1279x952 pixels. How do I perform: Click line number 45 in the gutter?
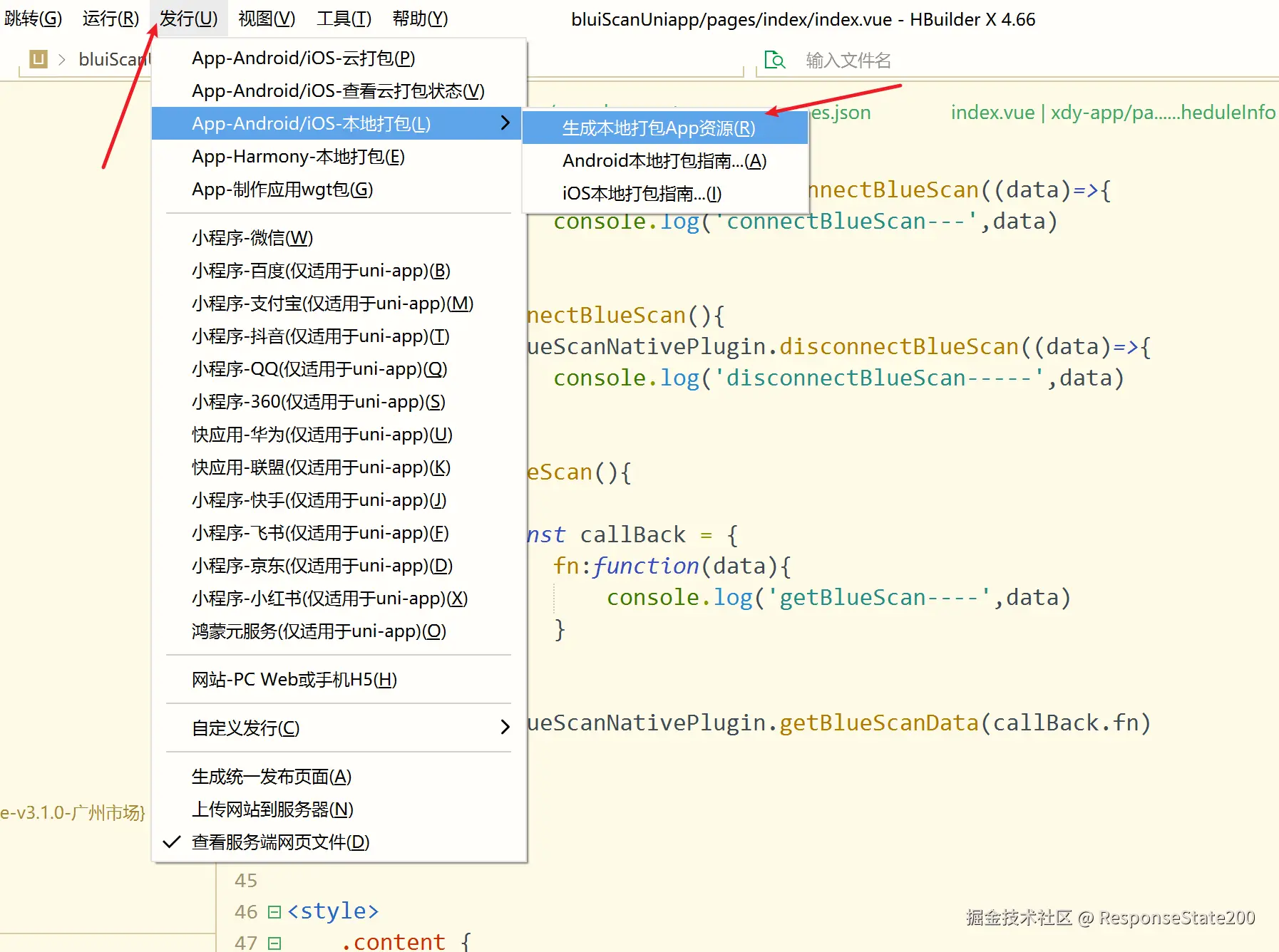click(246, 881)
